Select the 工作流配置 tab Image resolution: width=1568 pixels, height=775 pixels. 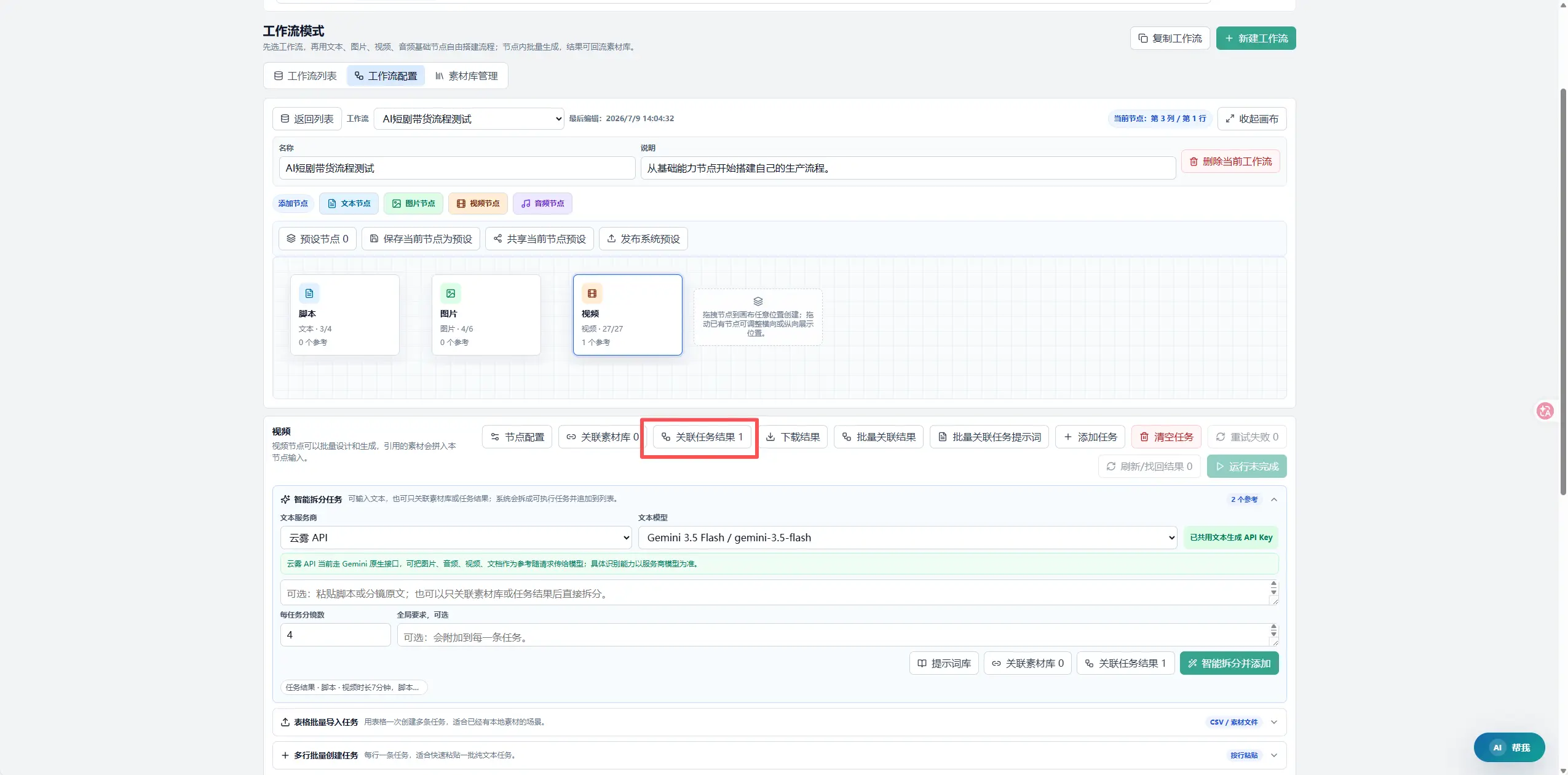[x=386, y=76]
